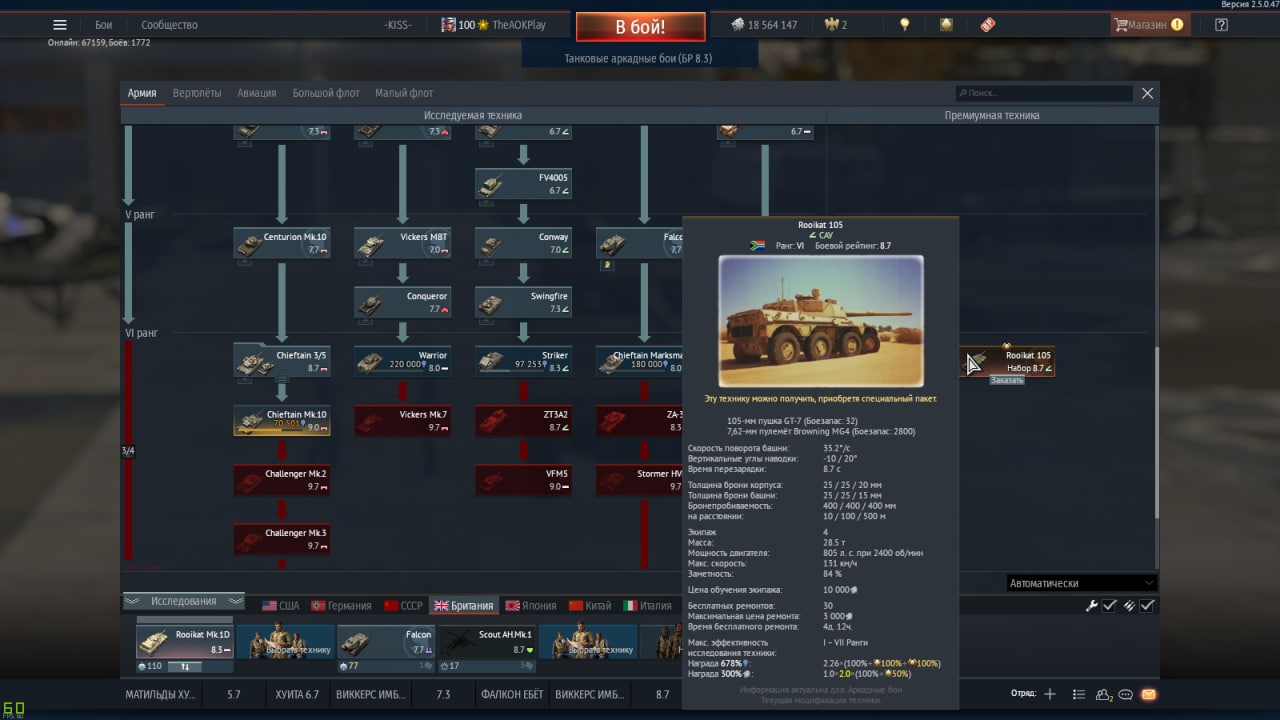Image resolution: width=1280 pixels, height=720 pixels.
Task: Select the Италия nation tab
Action: point(648,606)
